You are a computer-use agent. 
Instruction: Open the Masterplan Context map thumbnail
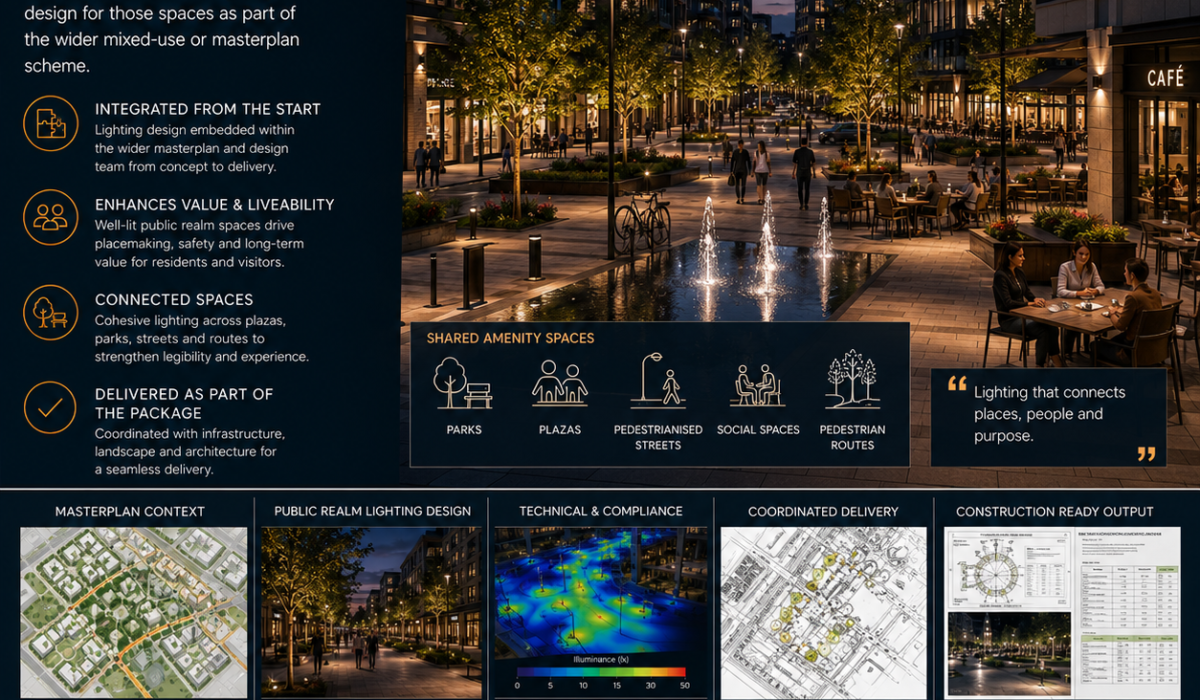tap(134, 613)
